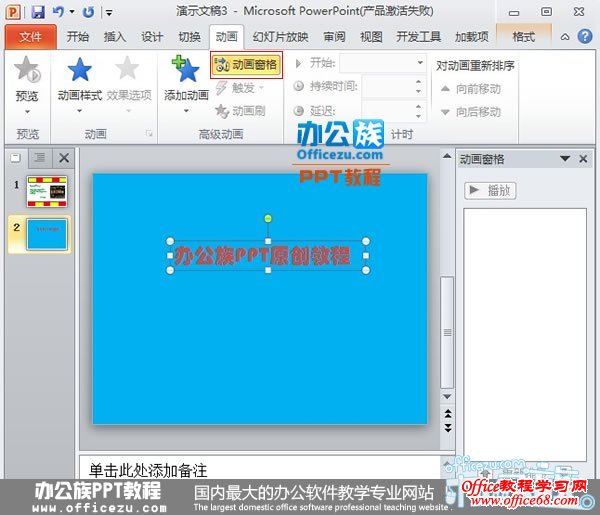
Task: Expand the Animation Pane options dropdown arrow
Action: pos(565,159)
